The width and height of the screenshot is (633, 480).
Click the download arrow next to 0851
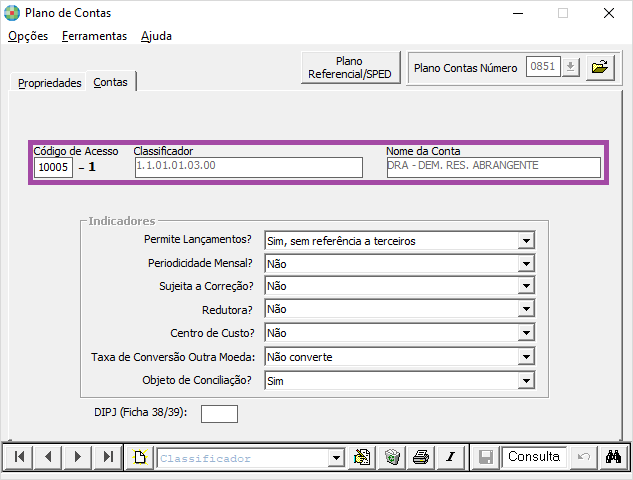(570, 67)
